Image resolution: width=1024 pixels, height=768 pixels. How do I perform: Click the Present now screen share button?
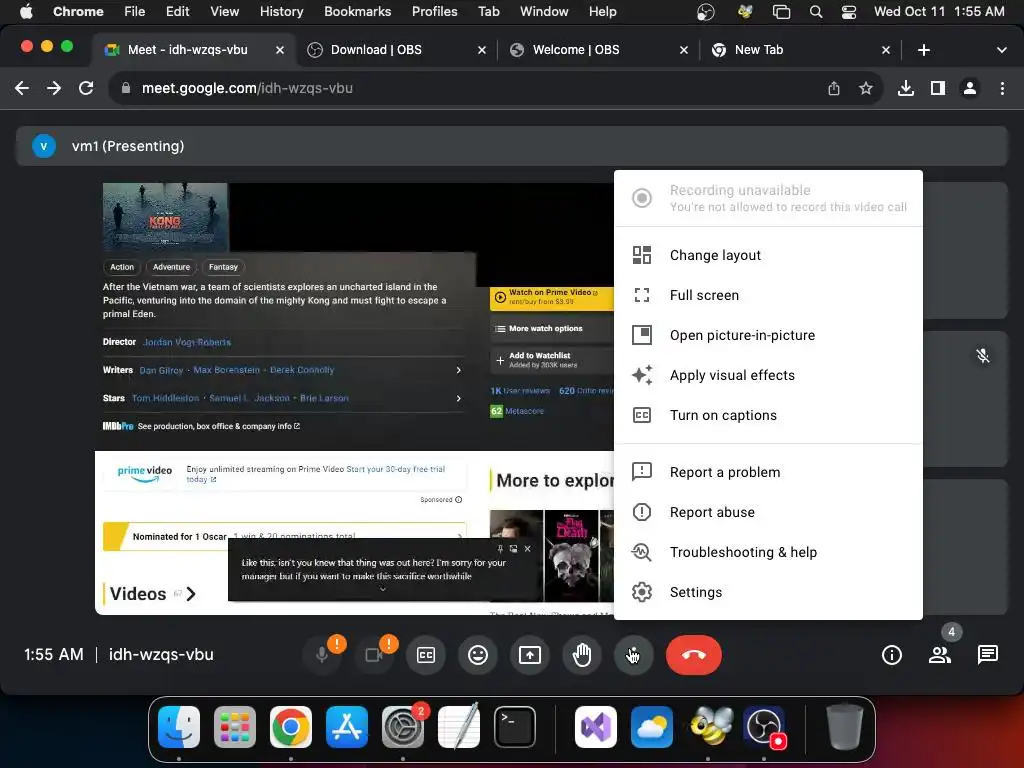pyautogui.click(x=530, y=654)
